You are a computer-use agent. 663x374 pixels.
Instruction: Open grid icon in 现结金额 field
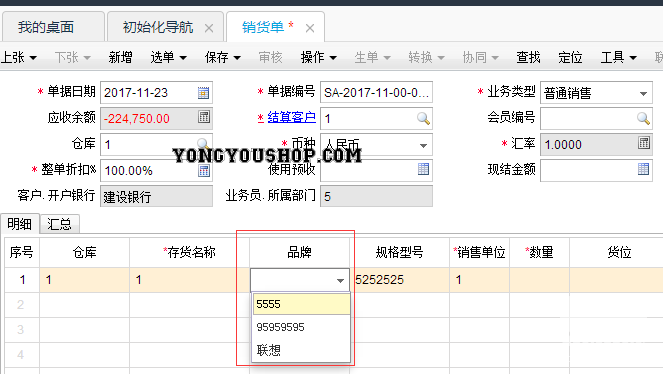[643, 169]
